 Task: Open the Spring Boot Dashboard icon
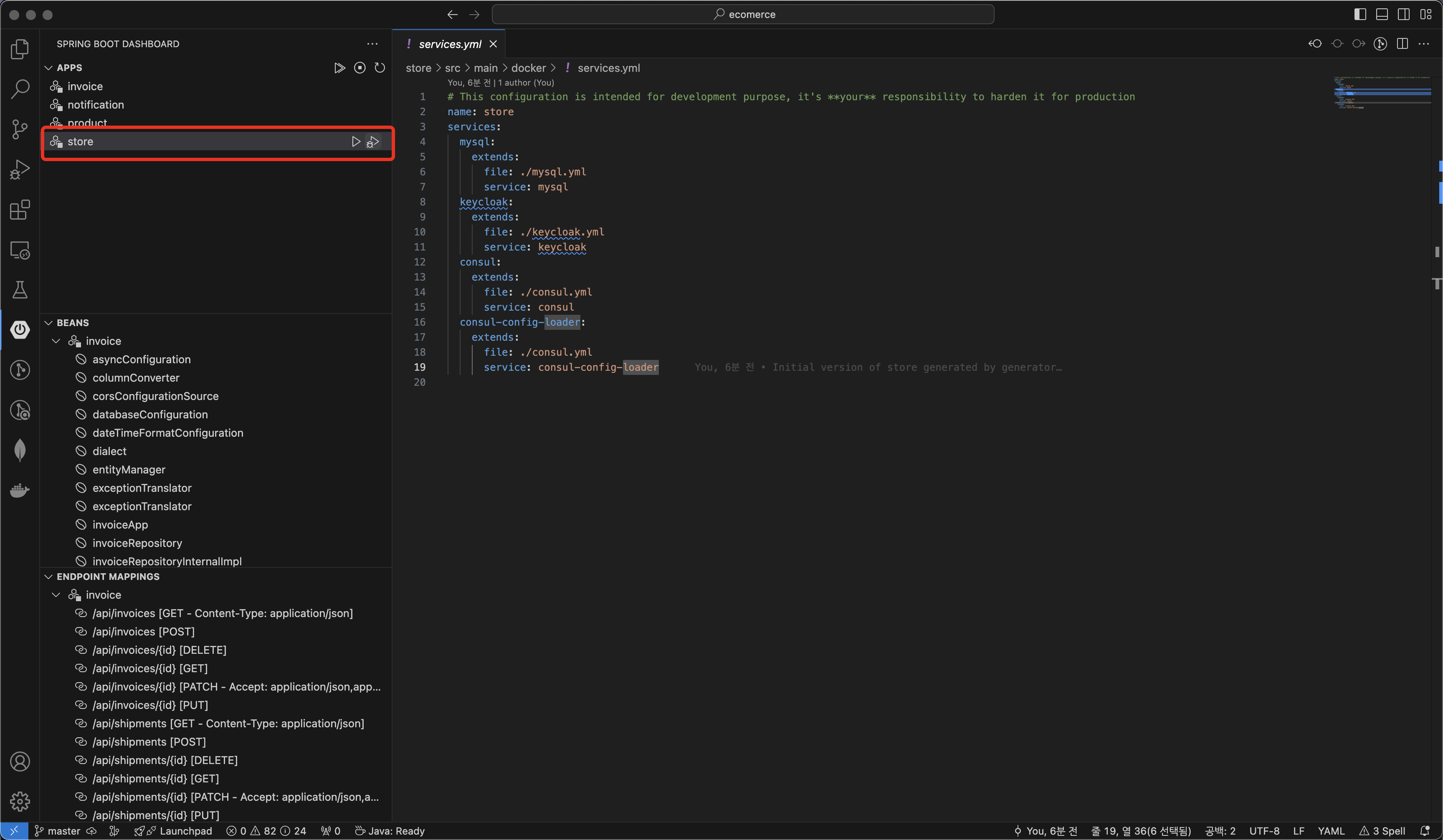tap(20, 330)
